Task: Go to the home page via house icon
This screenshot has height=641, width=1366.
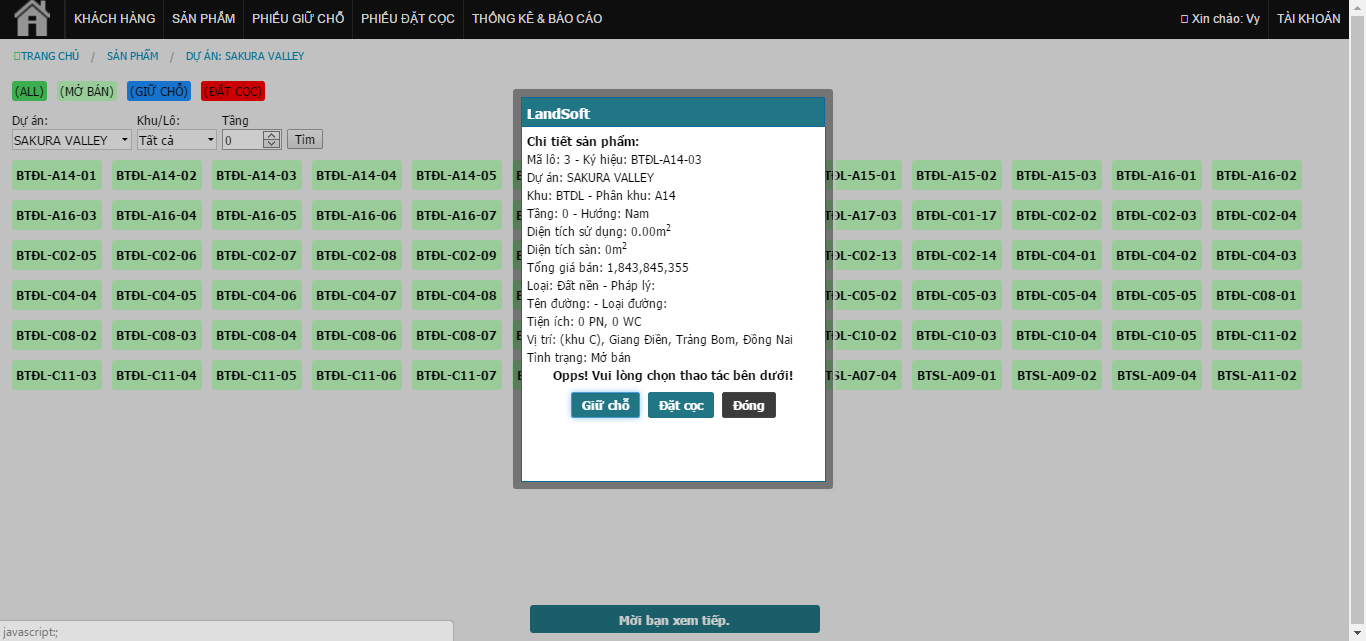Action: click(32, 19)
